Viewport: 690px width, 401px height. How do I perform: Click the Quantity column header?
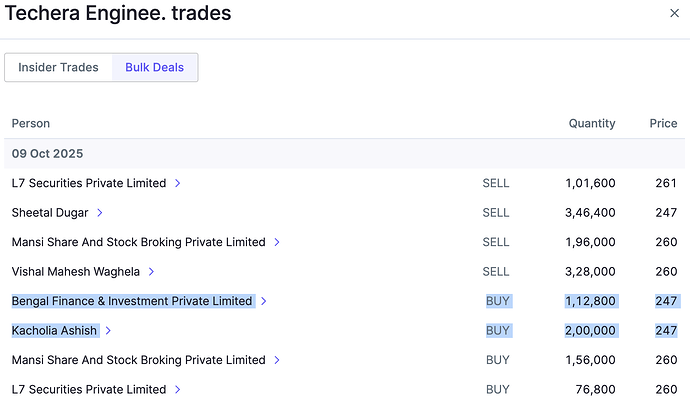tap(592, 124)
